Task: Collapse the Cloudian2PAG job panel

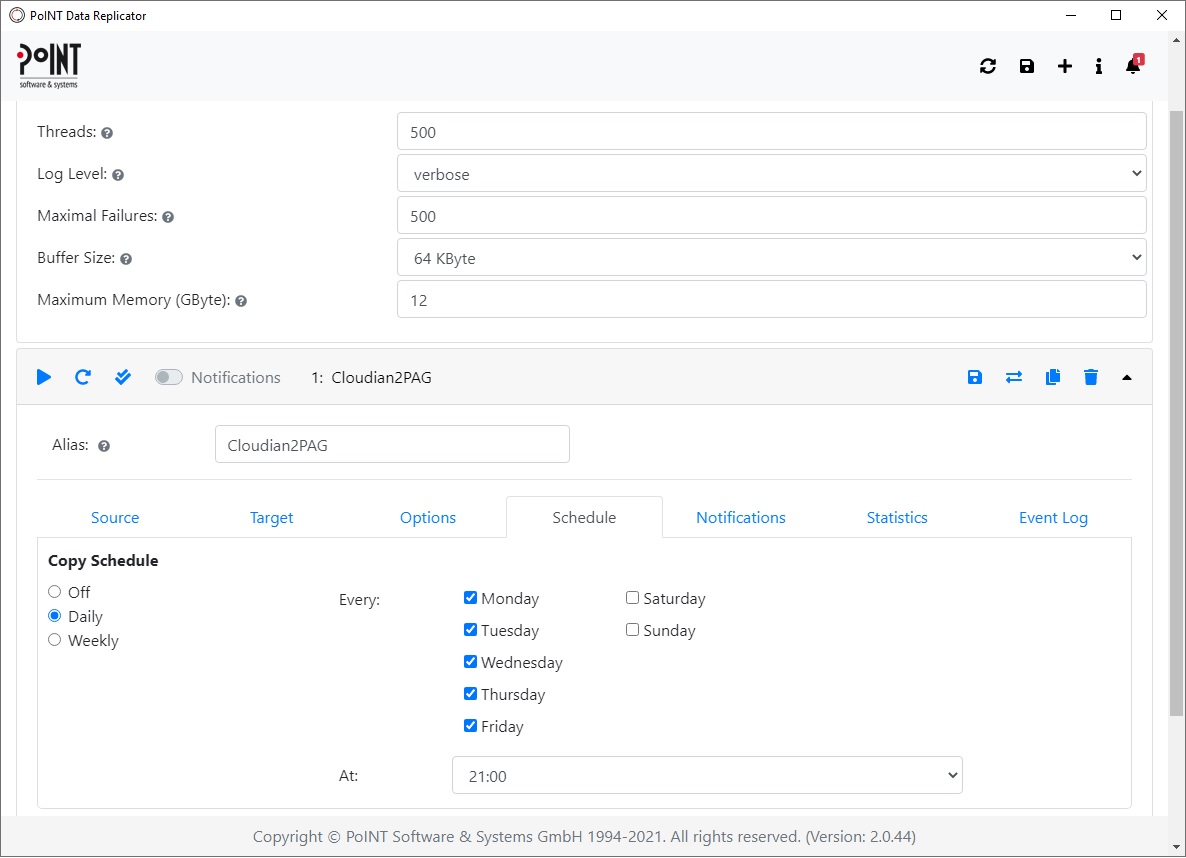Action: [x=1127, y=377]
